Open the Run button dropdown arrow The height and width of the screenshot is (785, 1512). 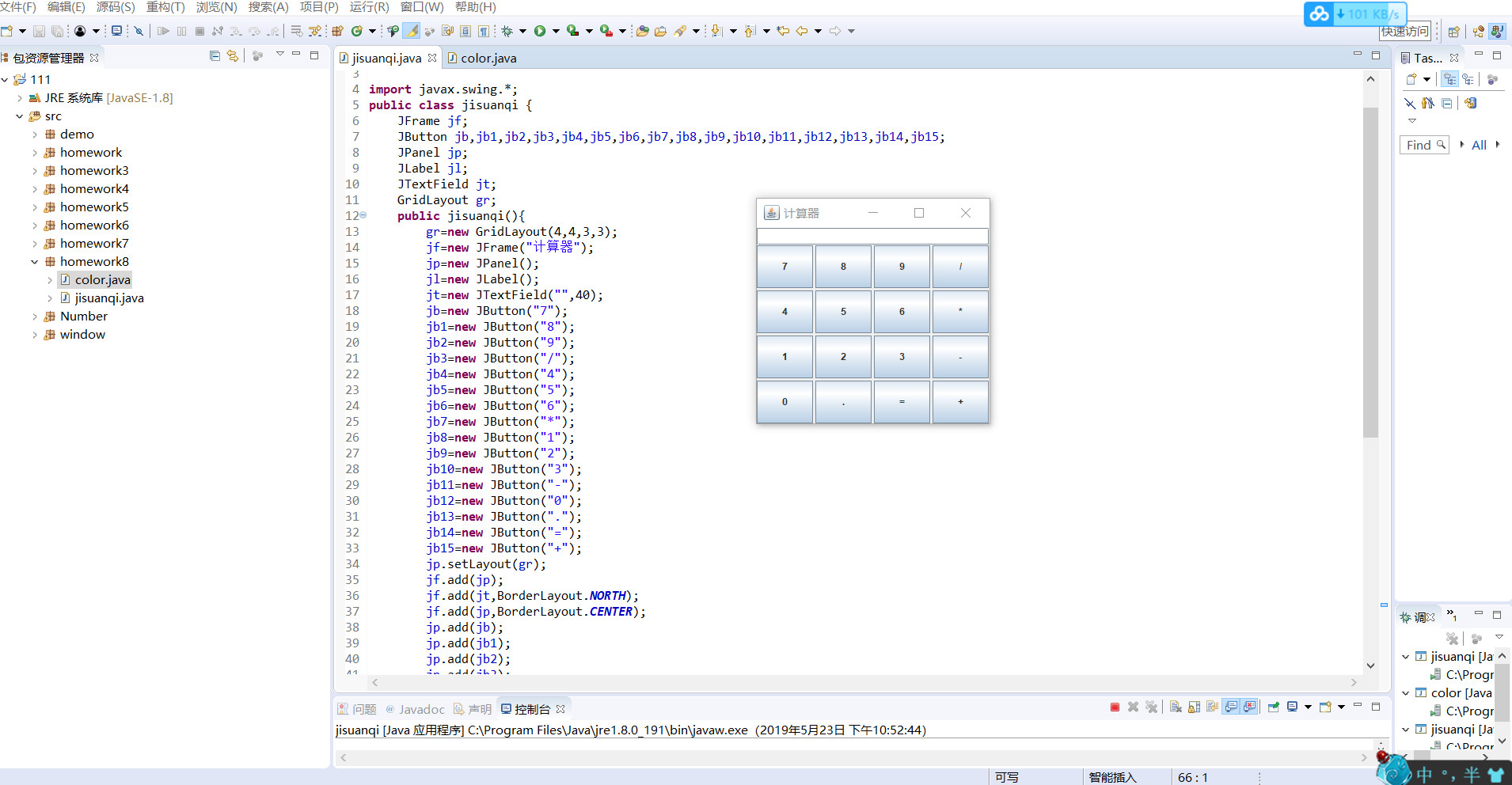pos(556,31)
